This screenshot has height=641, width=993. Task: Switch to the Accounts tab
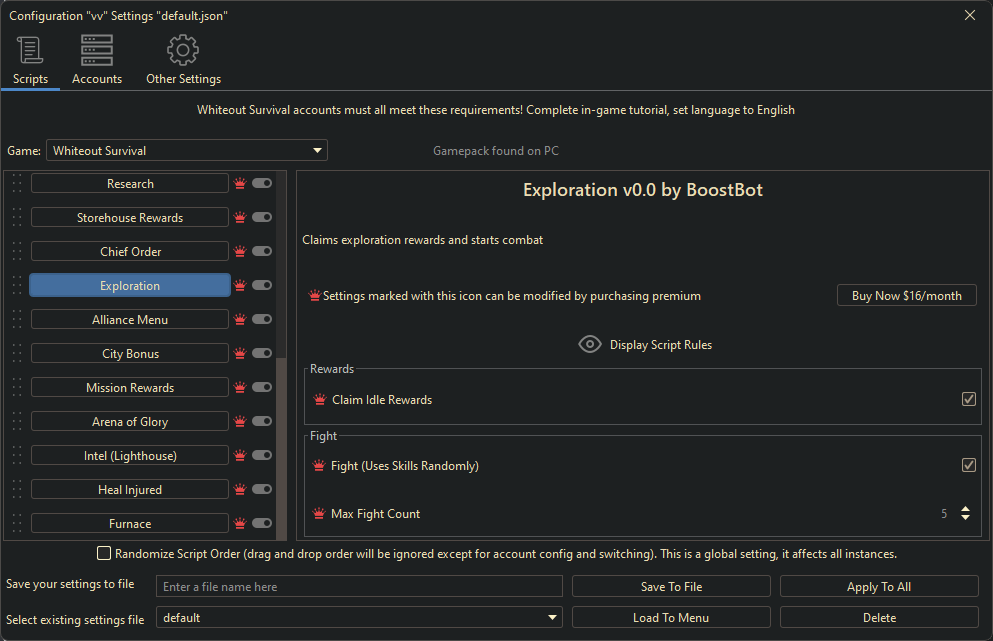tap(96, 61)
